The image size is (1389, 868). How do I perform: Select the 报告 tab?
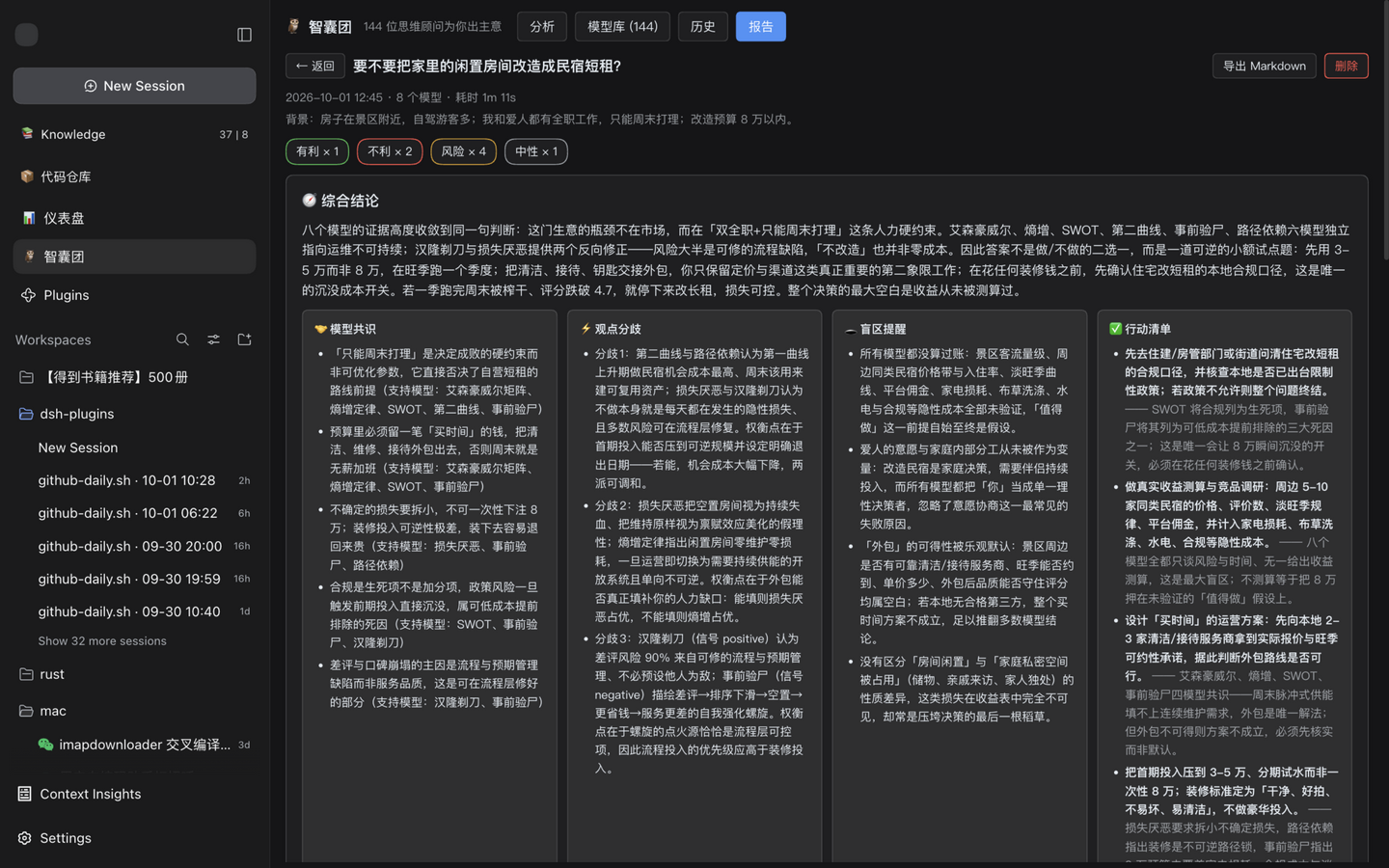pos(761,27)
